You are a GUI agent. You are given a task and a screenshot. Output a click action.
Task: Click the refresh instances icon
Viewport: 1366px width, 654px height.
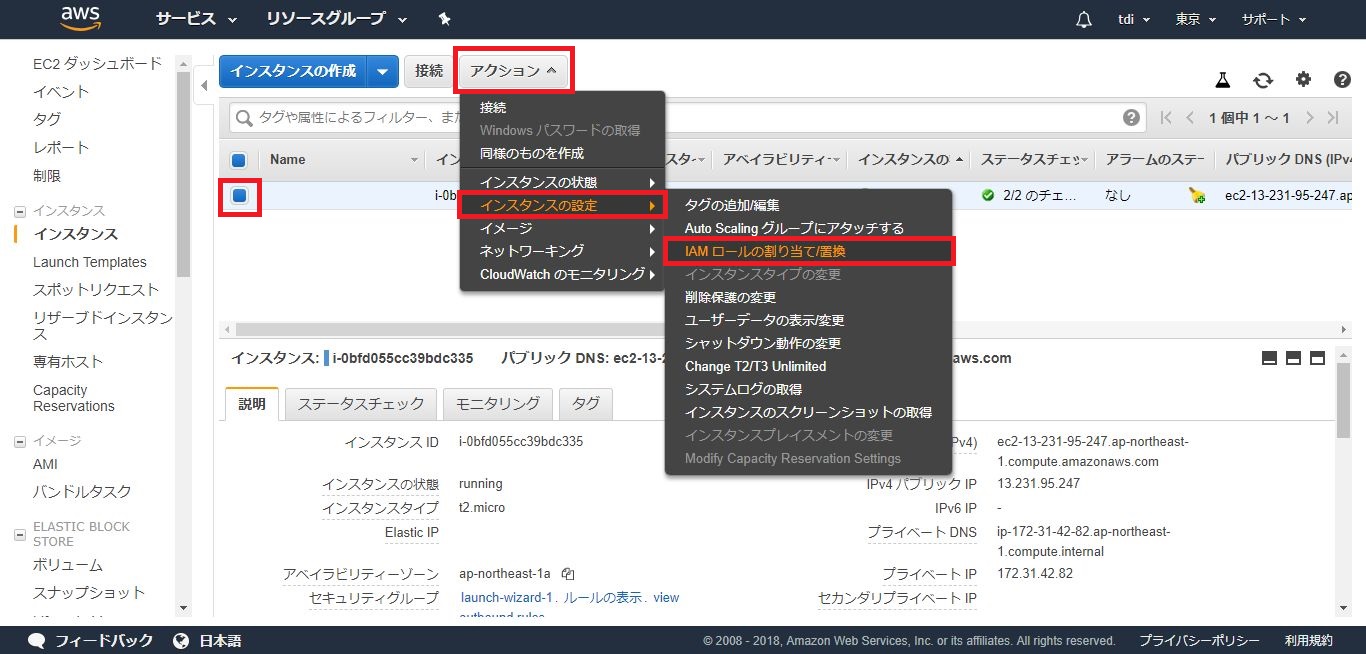[x=1263, y=80]
